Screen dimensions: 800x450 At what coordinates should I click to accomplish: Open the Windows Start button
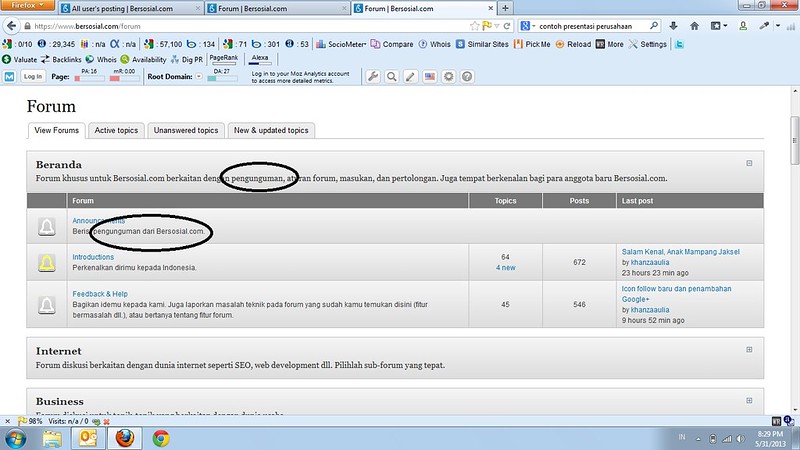pyautogui.click(x=16, y=438)
